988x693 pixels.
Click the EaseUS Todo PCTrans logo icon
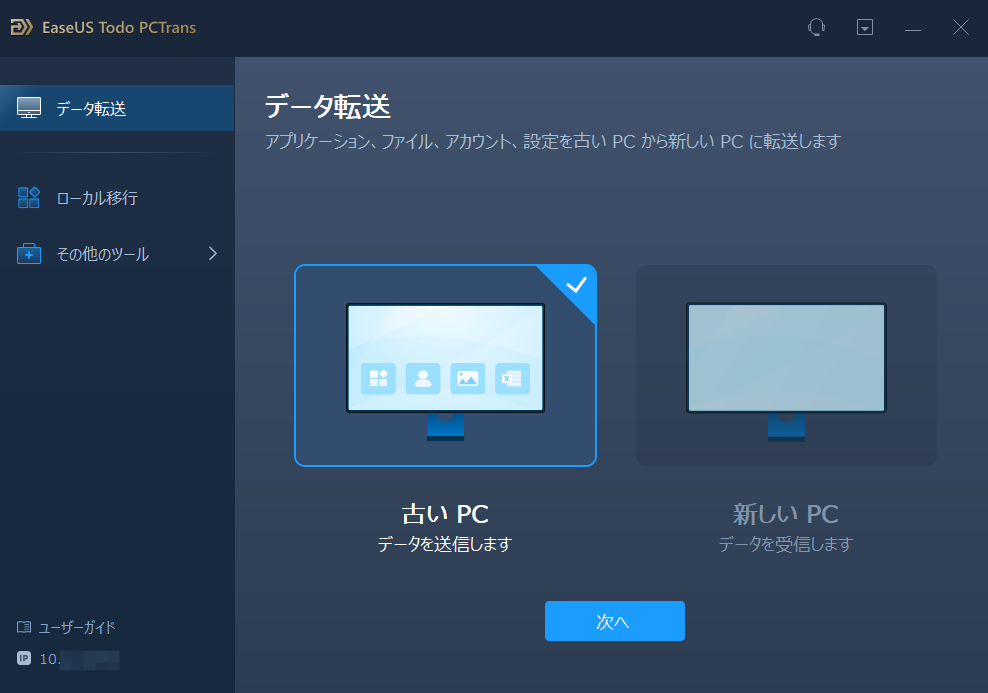pos(20,27)
